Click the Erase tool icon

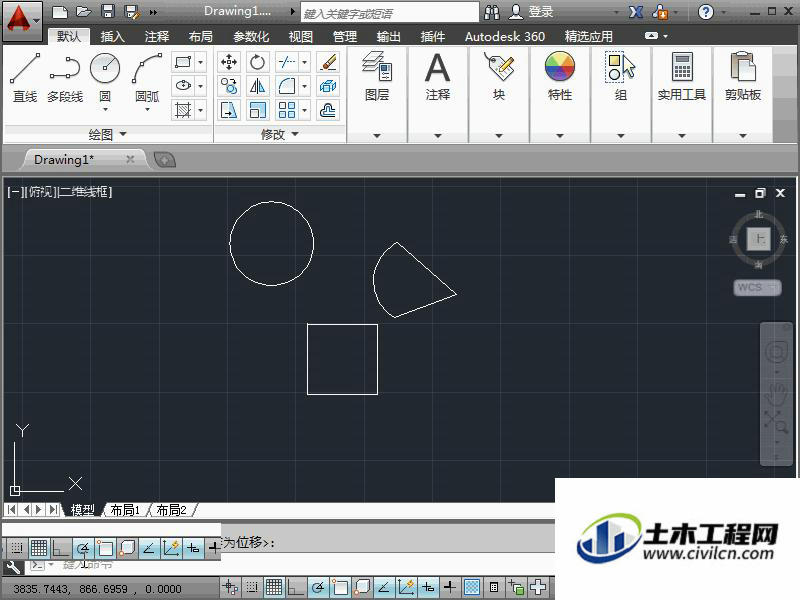[328, 62]
